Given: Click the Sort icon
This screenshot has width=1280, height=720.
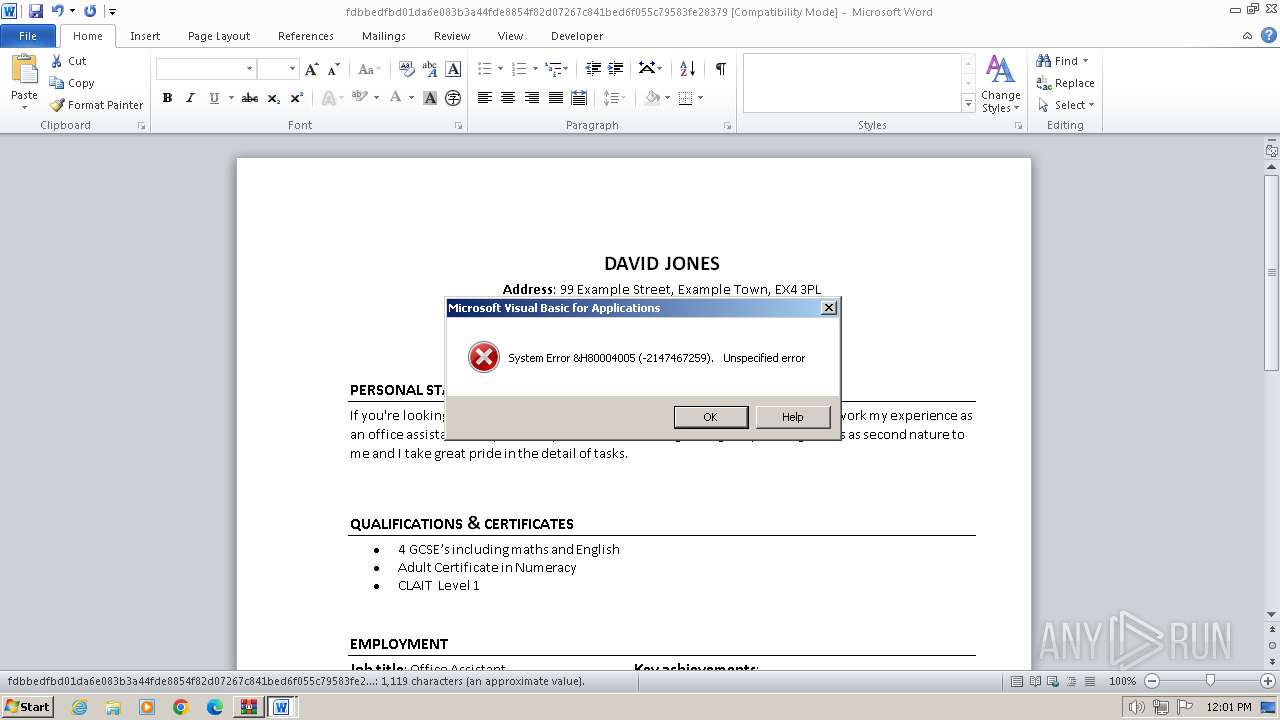Looking at the screenshot, I should click(687, 69).
